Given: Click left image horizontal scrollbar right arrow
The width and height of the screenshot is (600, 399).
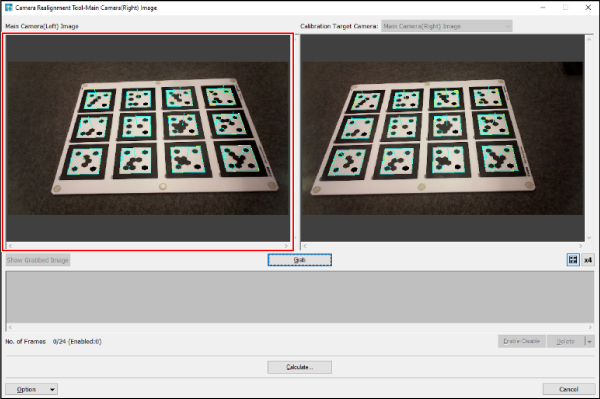Looking at the screenshot, I should click(x=286, y=246).
